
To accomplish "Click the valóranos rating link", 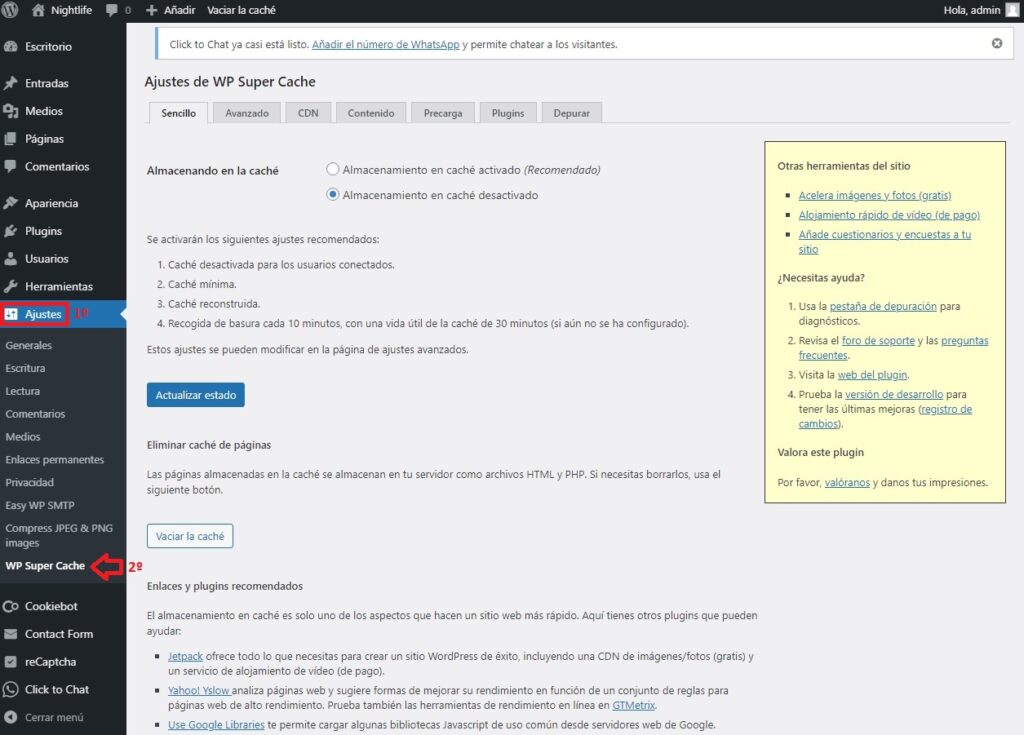I will pyautogui.click(x=847, y=482).
